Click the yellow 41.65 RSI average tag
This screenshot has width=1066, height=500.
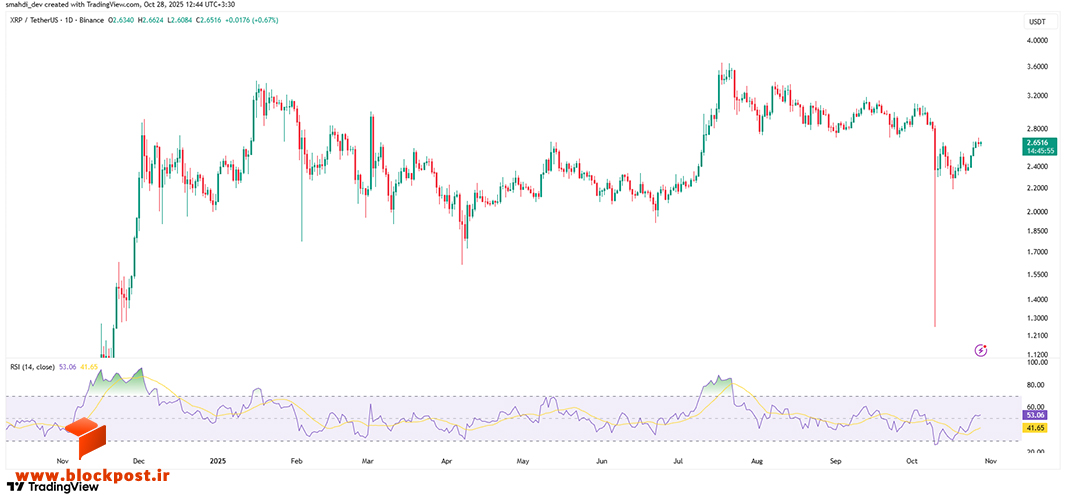1037,428
